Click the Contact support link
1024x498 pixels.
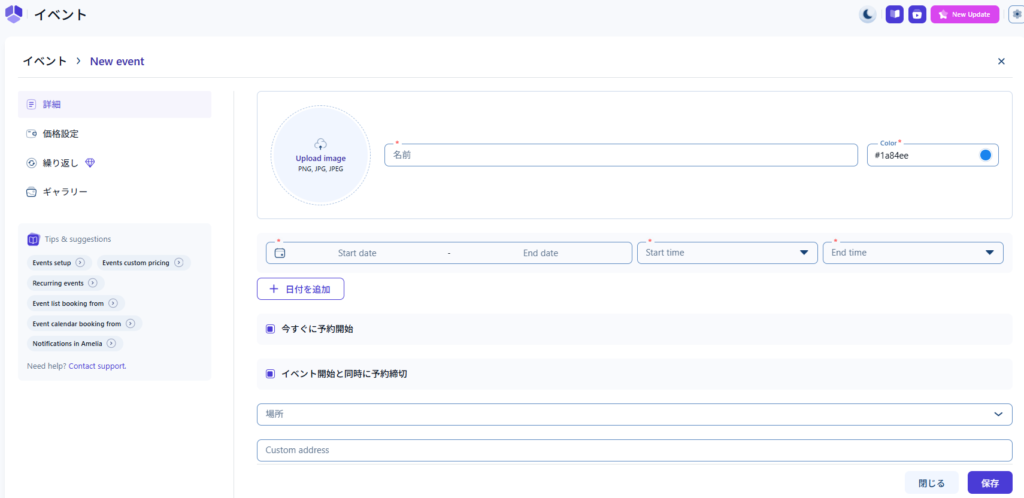(x=97, y=366)
